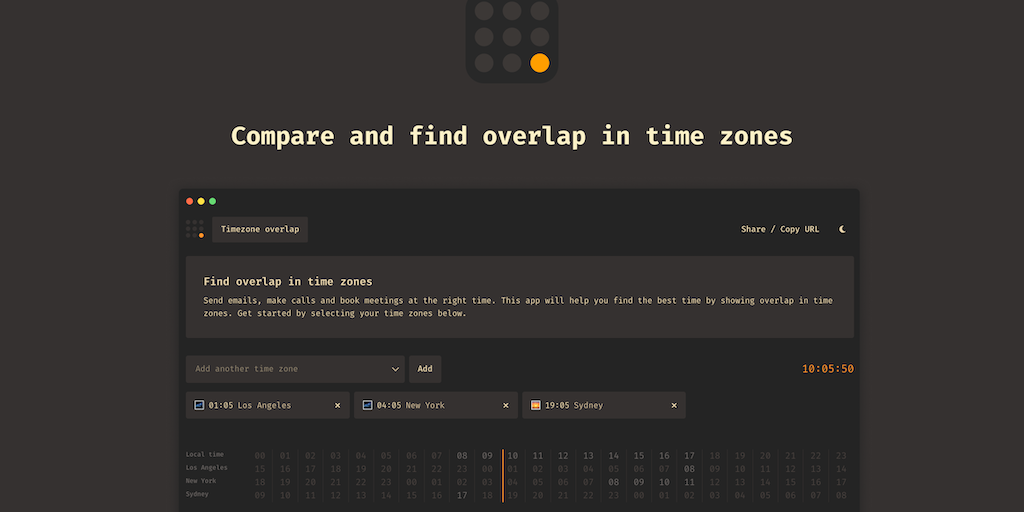Click the yellow window minimize dot

201,201
